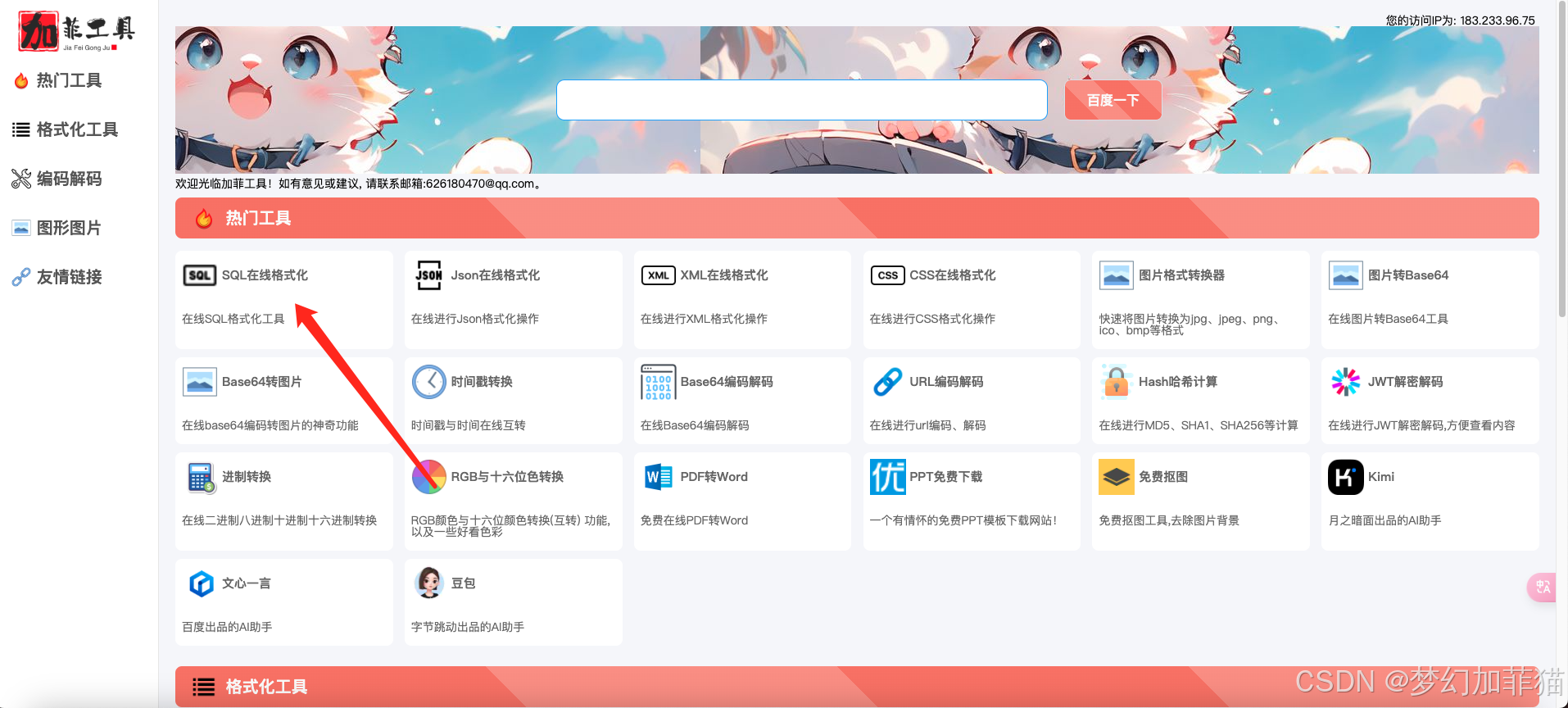Viewport: 1568px width, 708px height.
Task: Open the Json在线格式化 title link
Action: coord(496,275)
